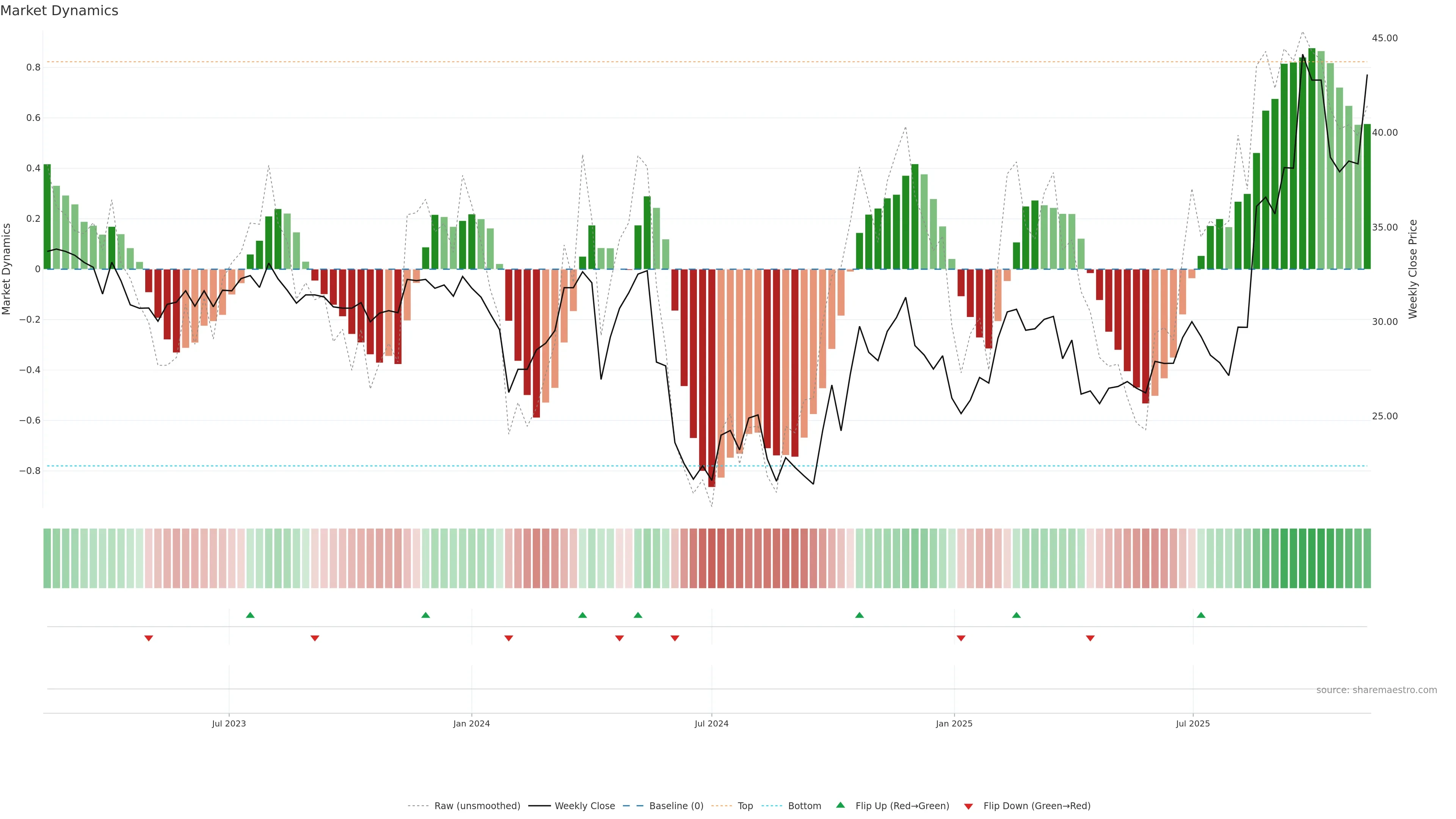The height and width of the screenshot is (819, 1456).
Task: Click the green flip-up marker between Jul 2024 and Jan 2025
Action: click(859, 615)
